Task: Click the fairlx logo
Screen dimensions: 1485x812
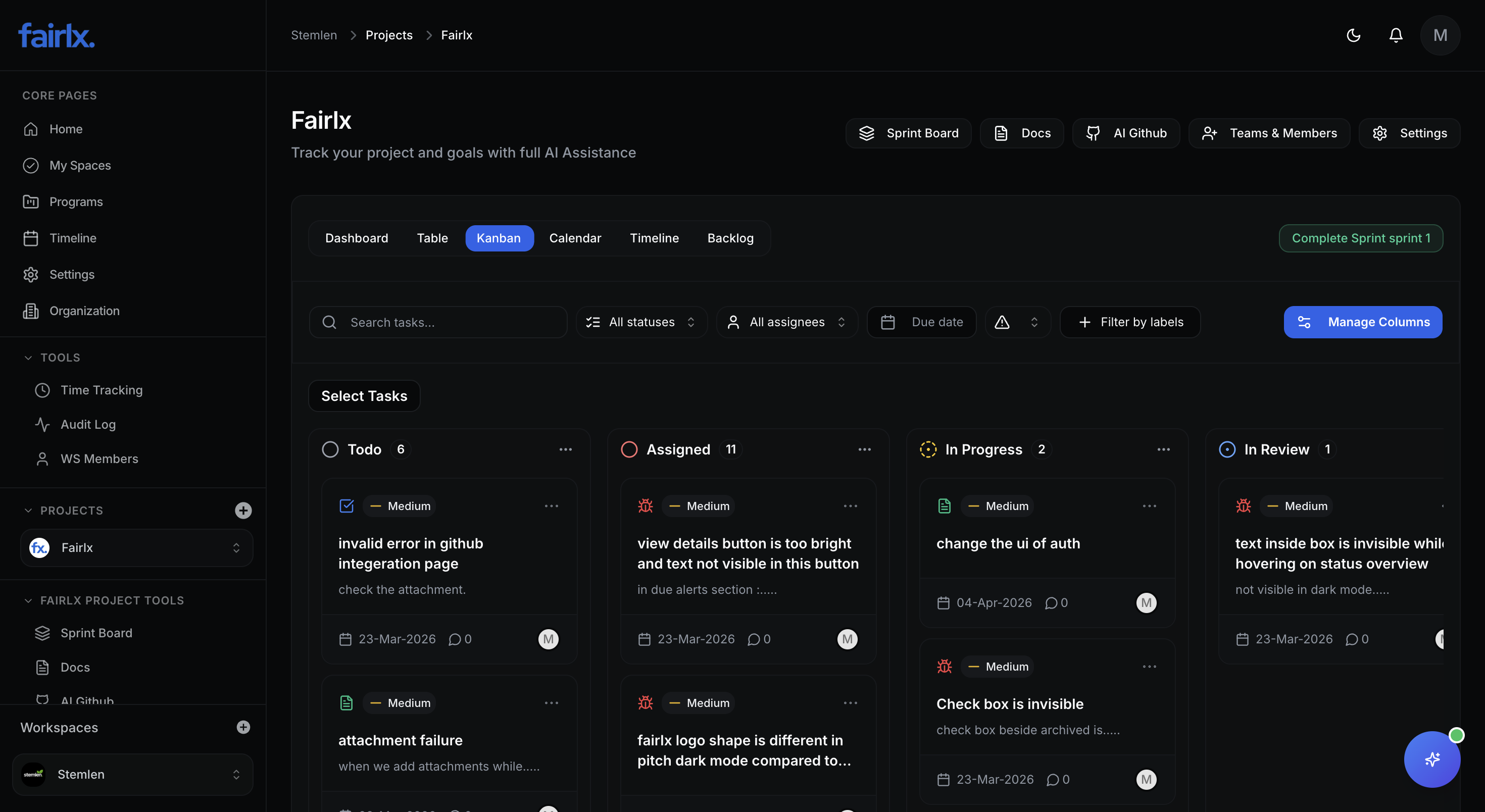Action: tap(57, 35)
